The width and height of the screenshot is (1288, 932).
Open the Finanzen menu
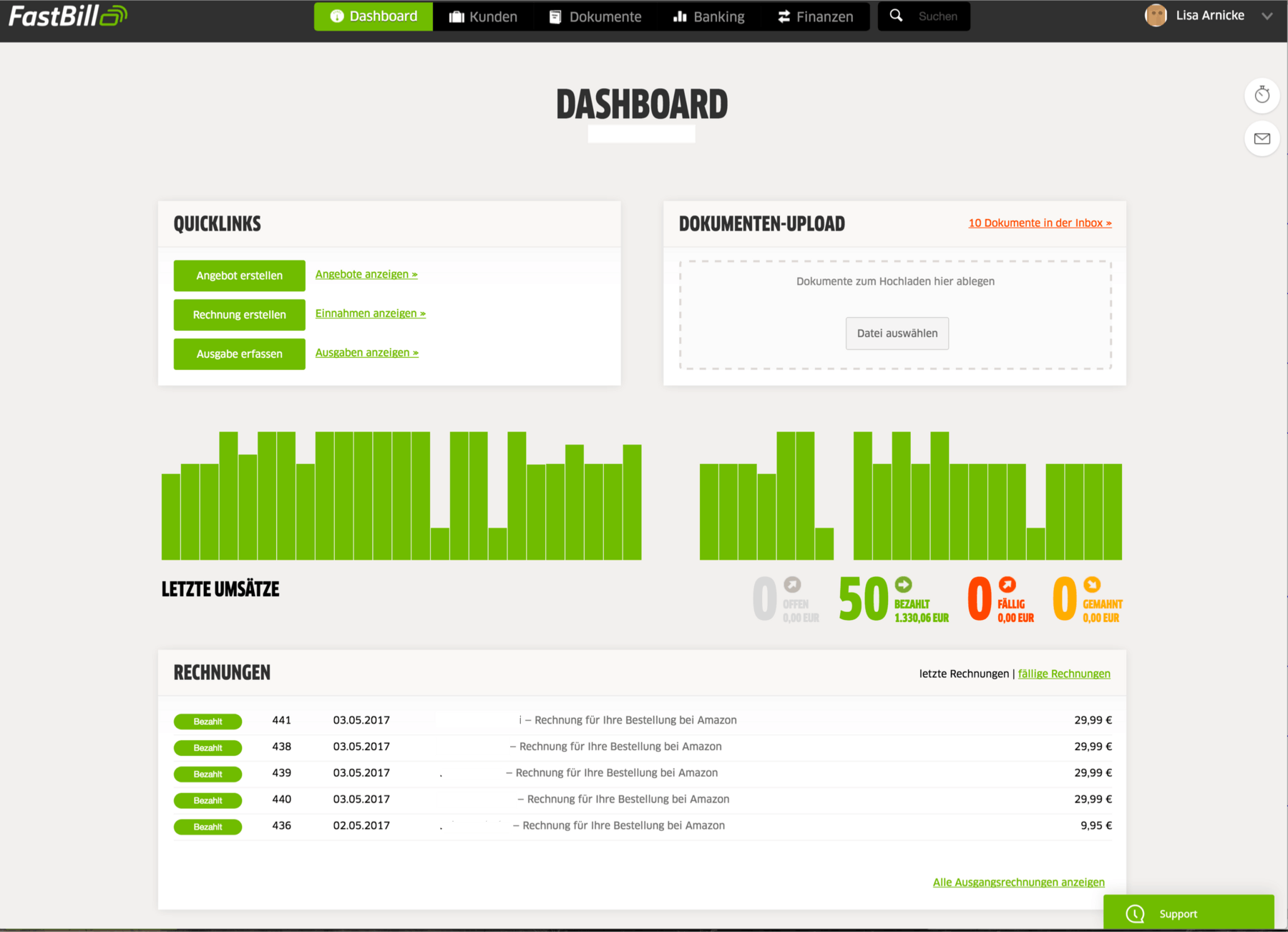coord(816,16)
